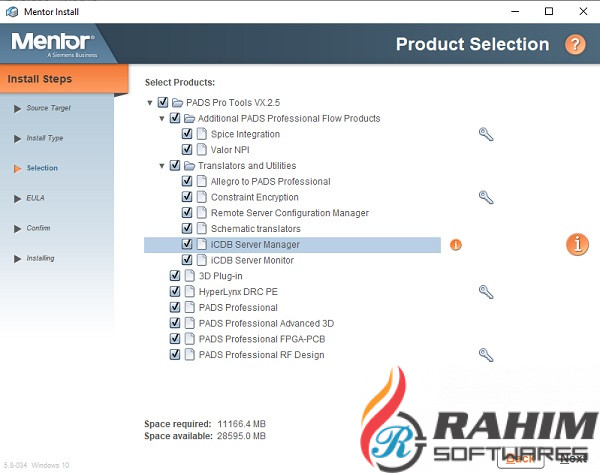The height and width of the screenshot is (473, 600).
Task: Select the iCDB Server Monitor row
Action: point(252,260)
